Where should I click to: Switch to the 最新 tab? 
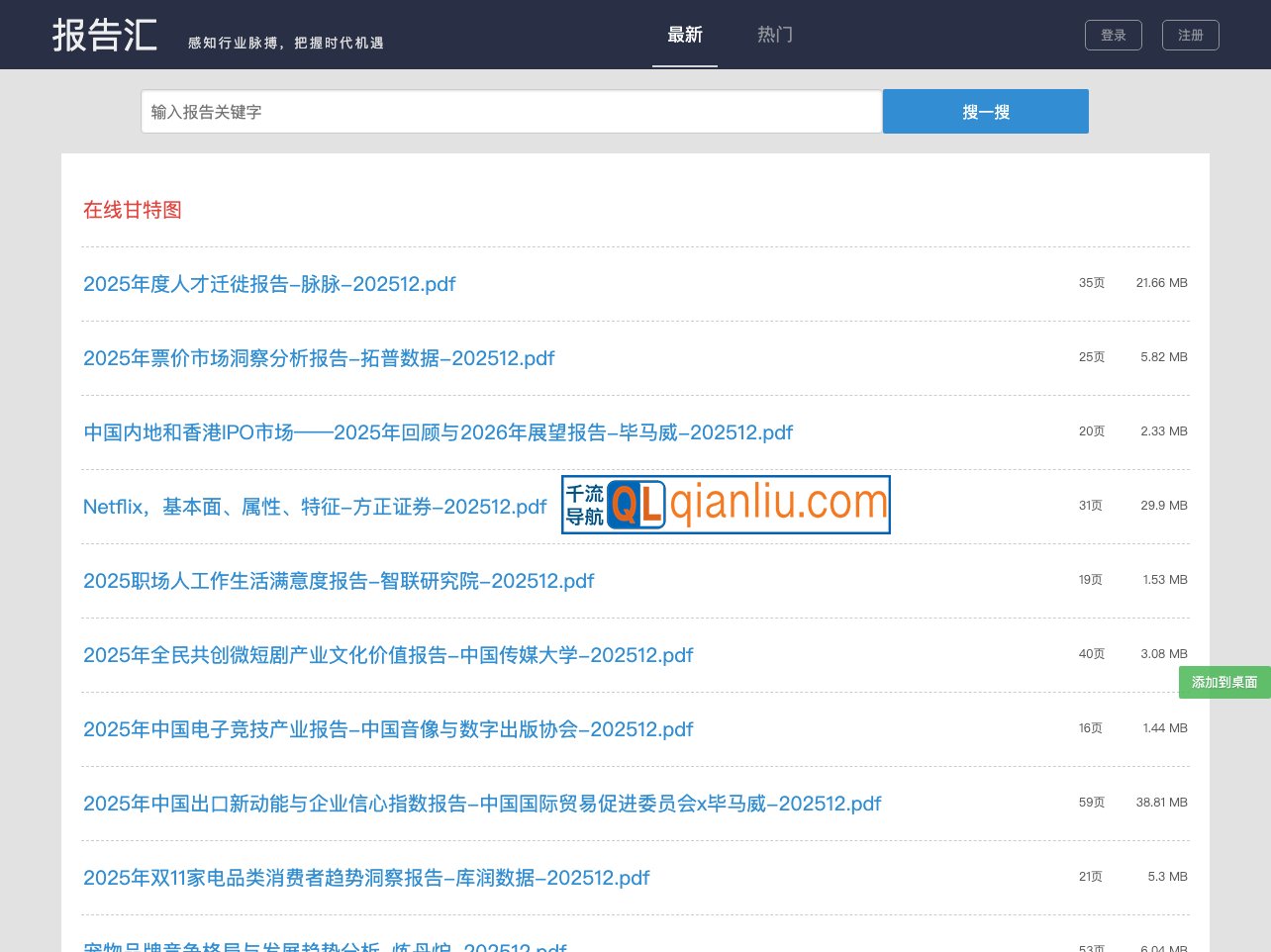[x=684, y=35]
